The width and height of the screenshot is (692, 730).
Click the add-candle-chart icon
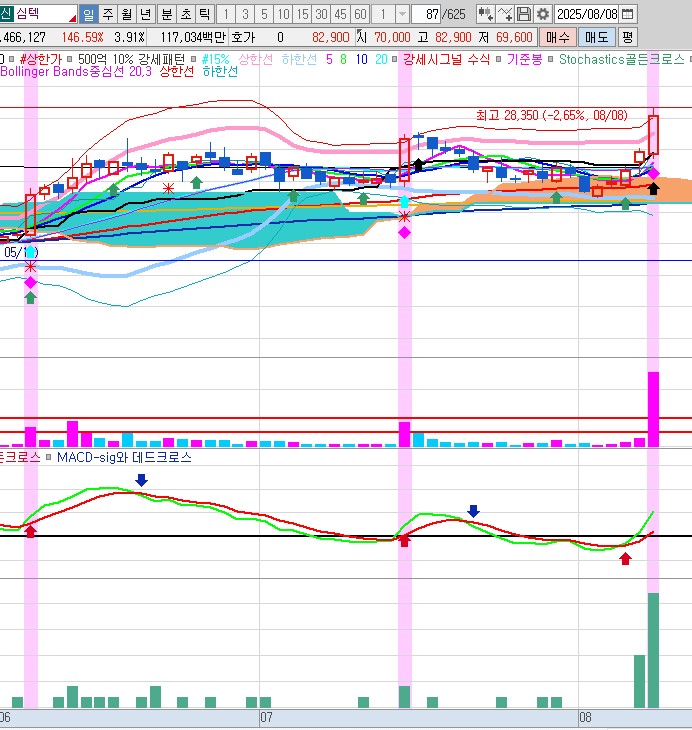pos(485,14)
